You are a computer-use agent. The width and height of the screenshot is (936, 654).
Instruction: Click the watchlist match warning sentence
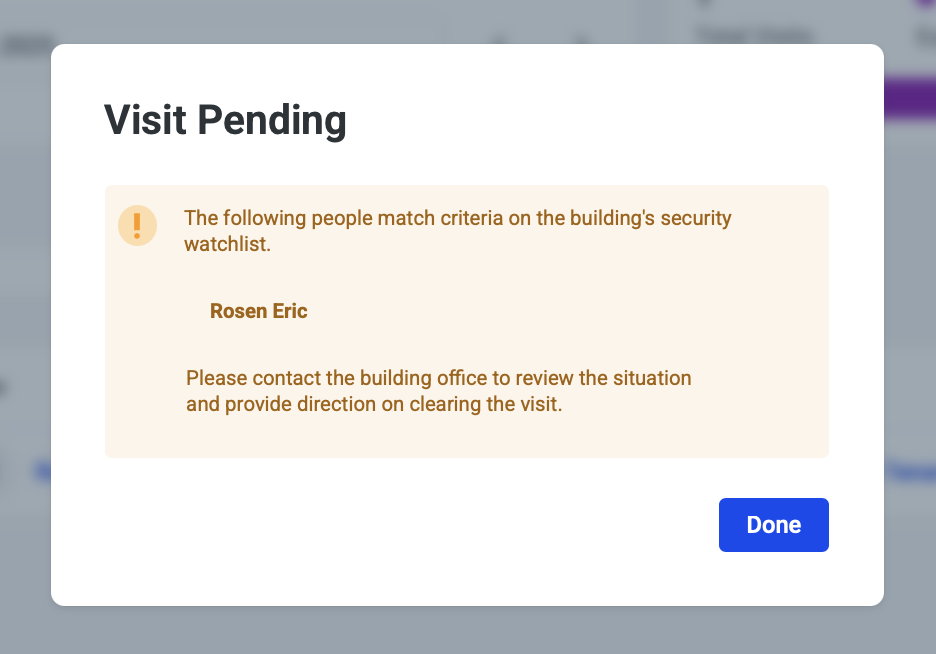click(457, 218)
